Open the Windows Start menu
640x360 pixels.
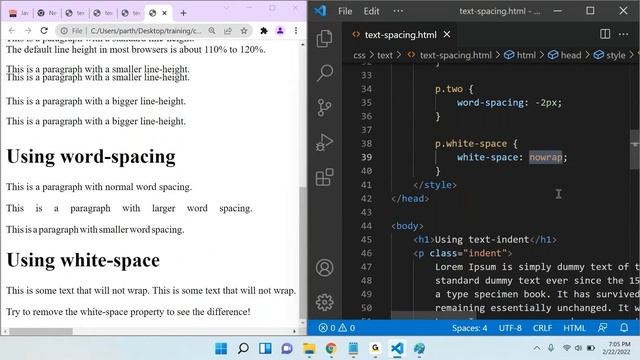pyautogui.click(x=221, y=348)
